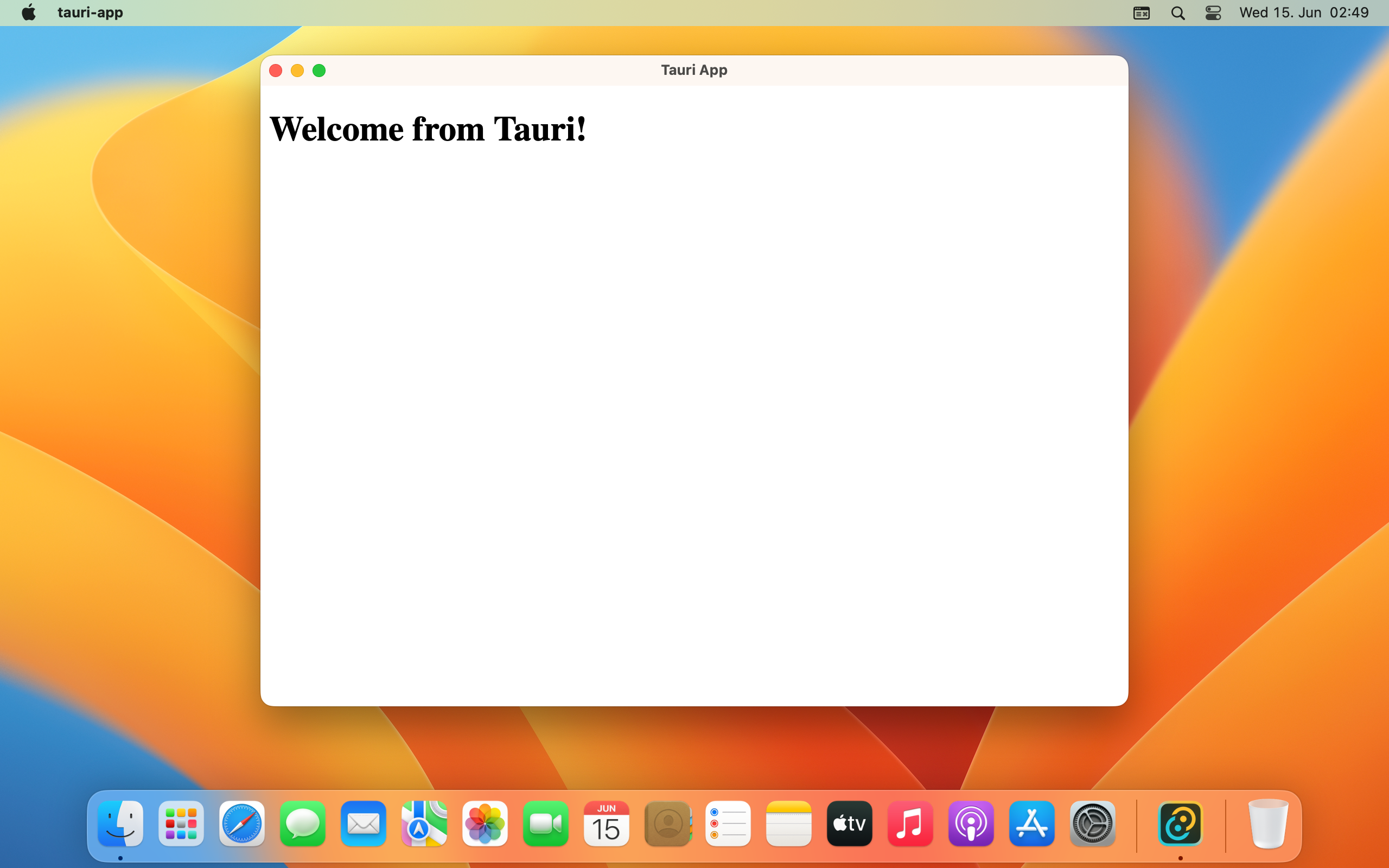Click the tauri-app menu bar item

click(x=89, y=12)
